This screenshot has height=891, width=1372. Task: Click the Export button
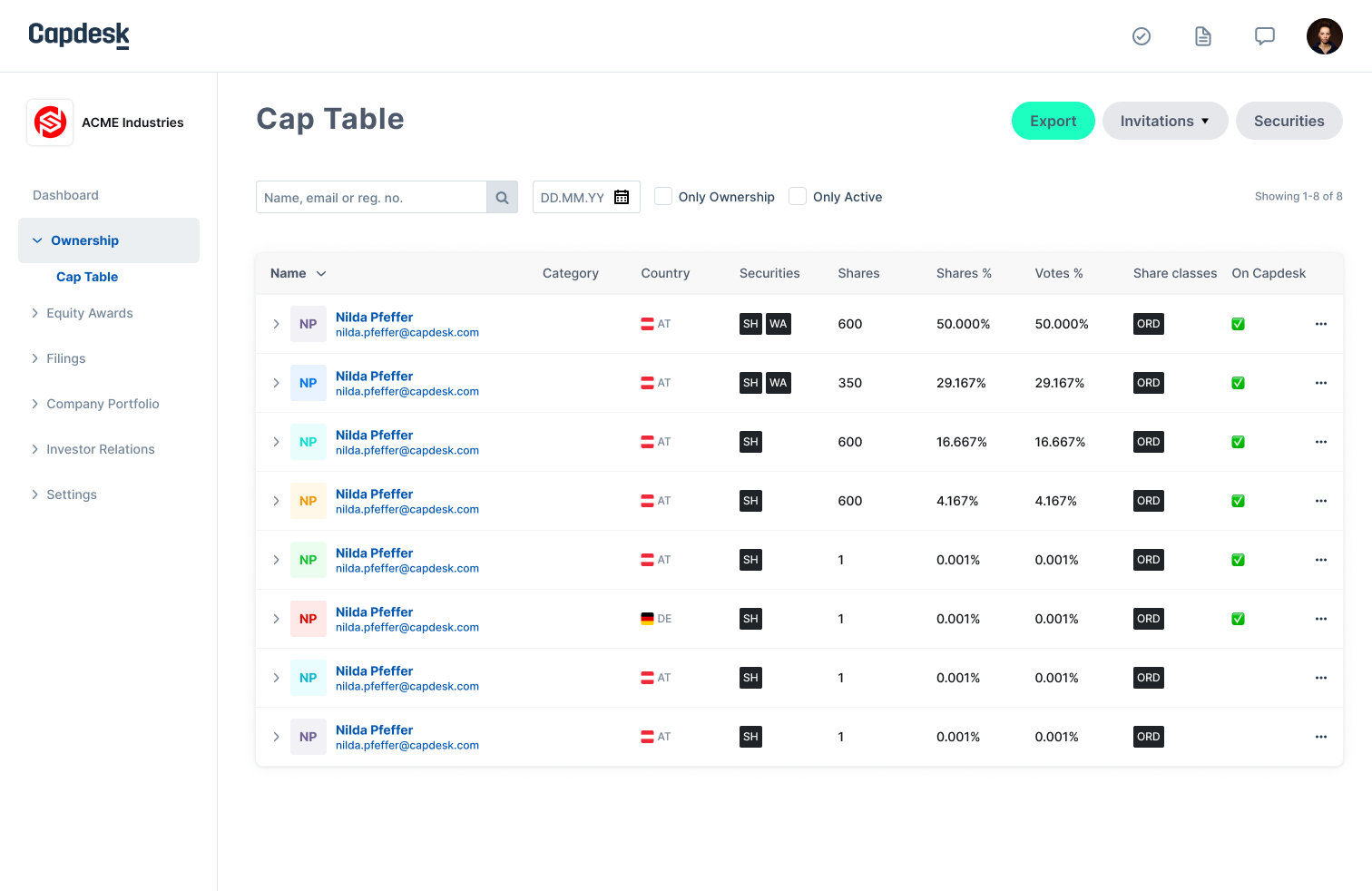point(1053,121)
